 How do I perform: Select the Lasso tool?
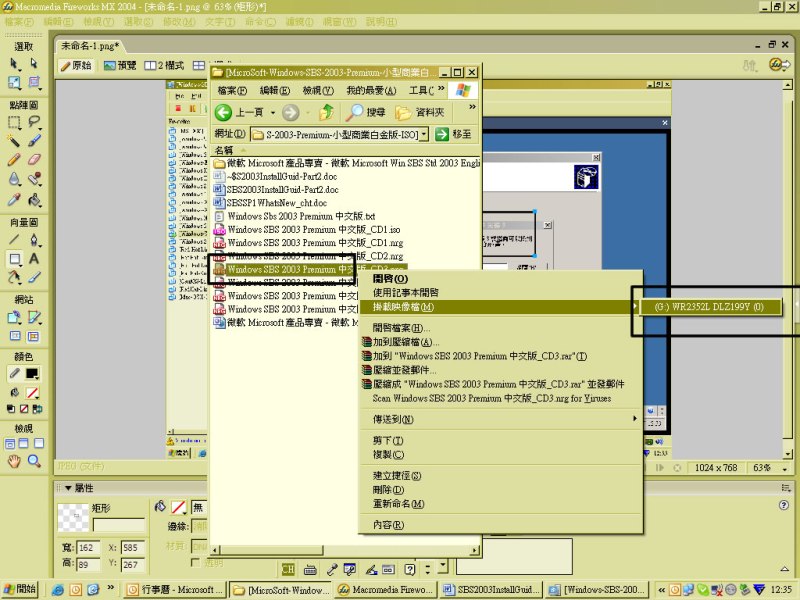[x=34, y=122]
